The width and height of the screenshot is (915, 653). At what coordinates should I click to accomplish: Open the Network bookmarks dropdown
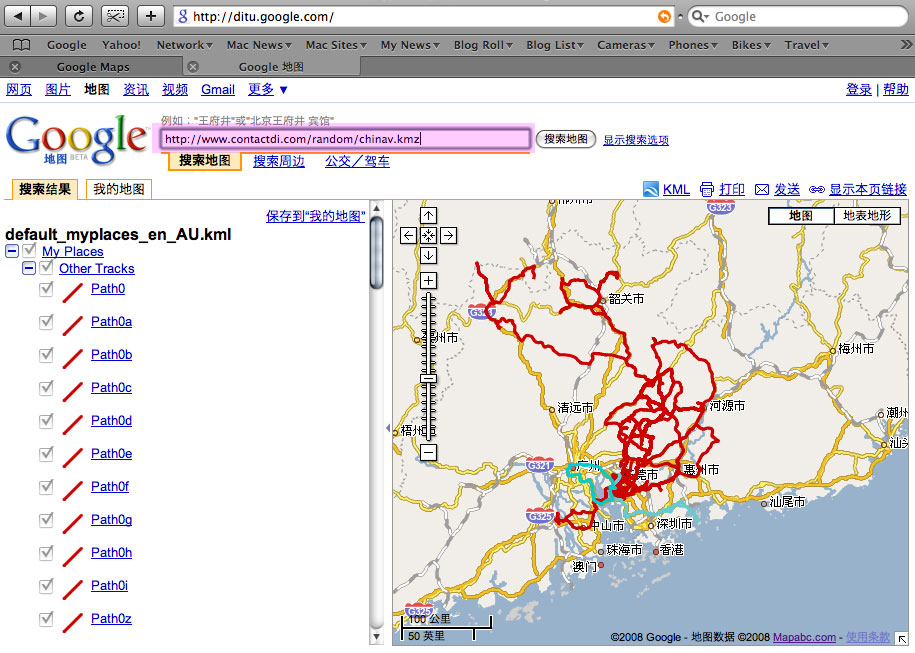(x=184, y=45)
